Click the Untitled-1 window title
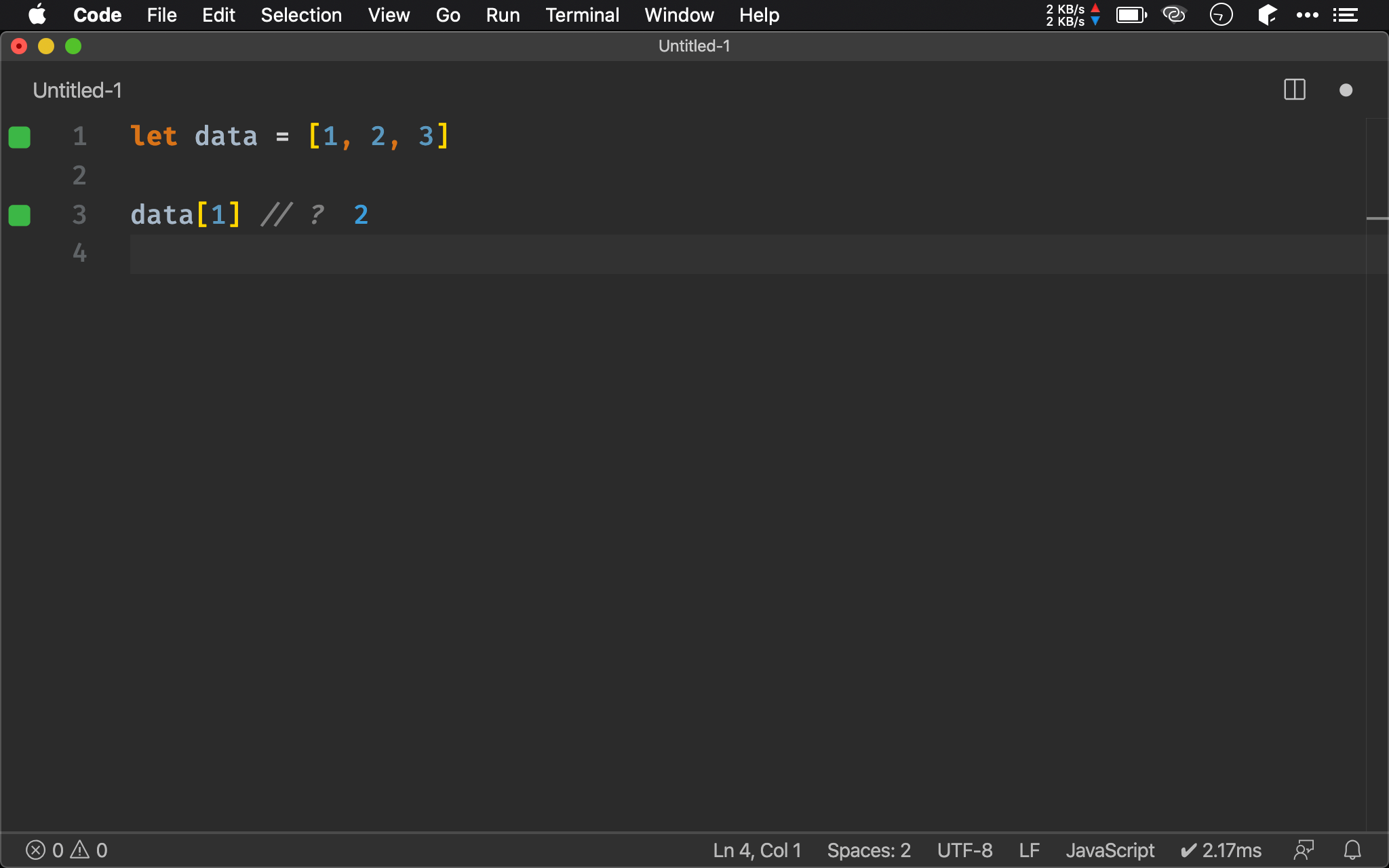The image size is (1389, 868). [x=694, y=46]
